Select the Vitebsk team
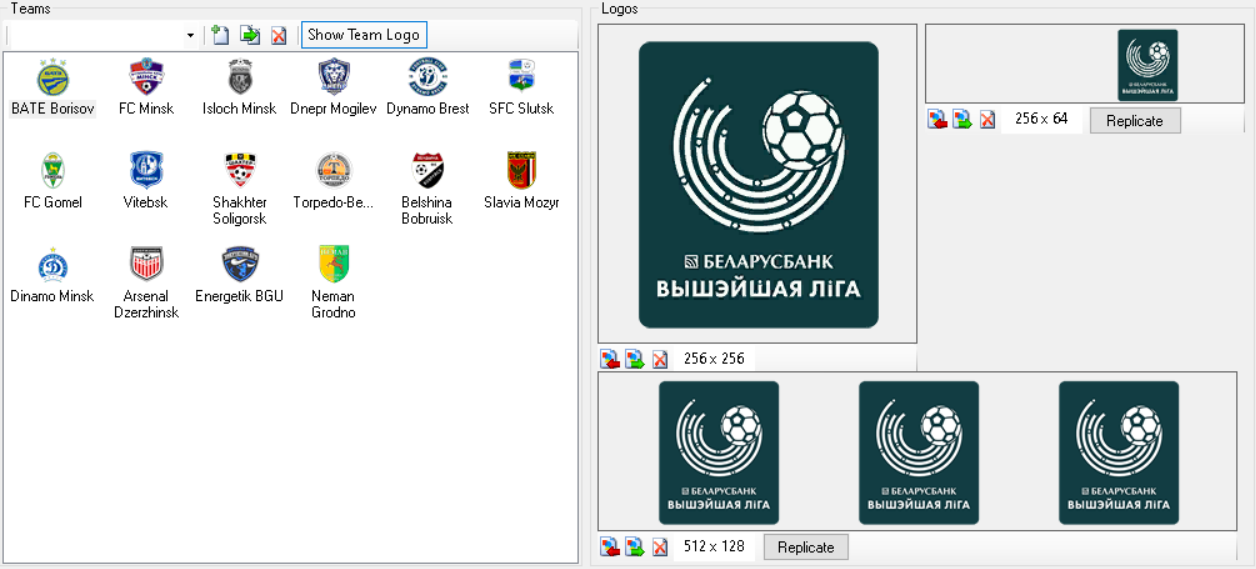 point(146,182)
